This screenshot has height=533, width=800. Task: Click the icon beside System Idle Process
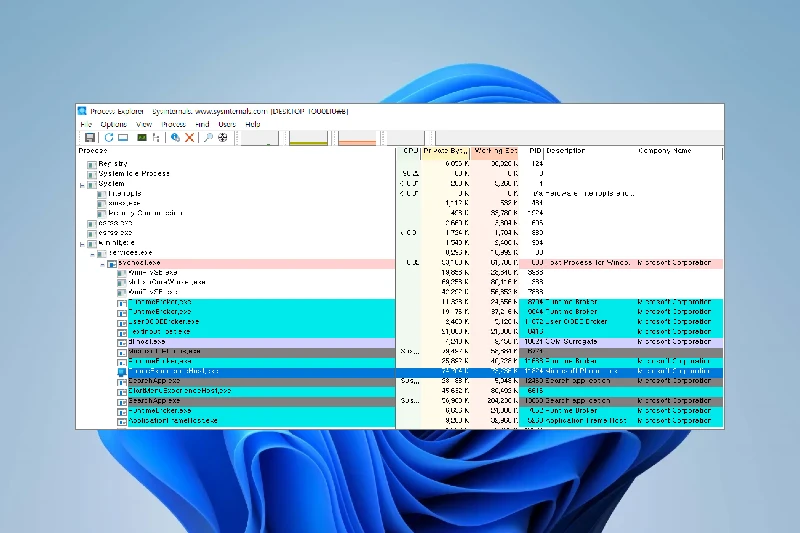pyautogui.click(x=92, y=174)
